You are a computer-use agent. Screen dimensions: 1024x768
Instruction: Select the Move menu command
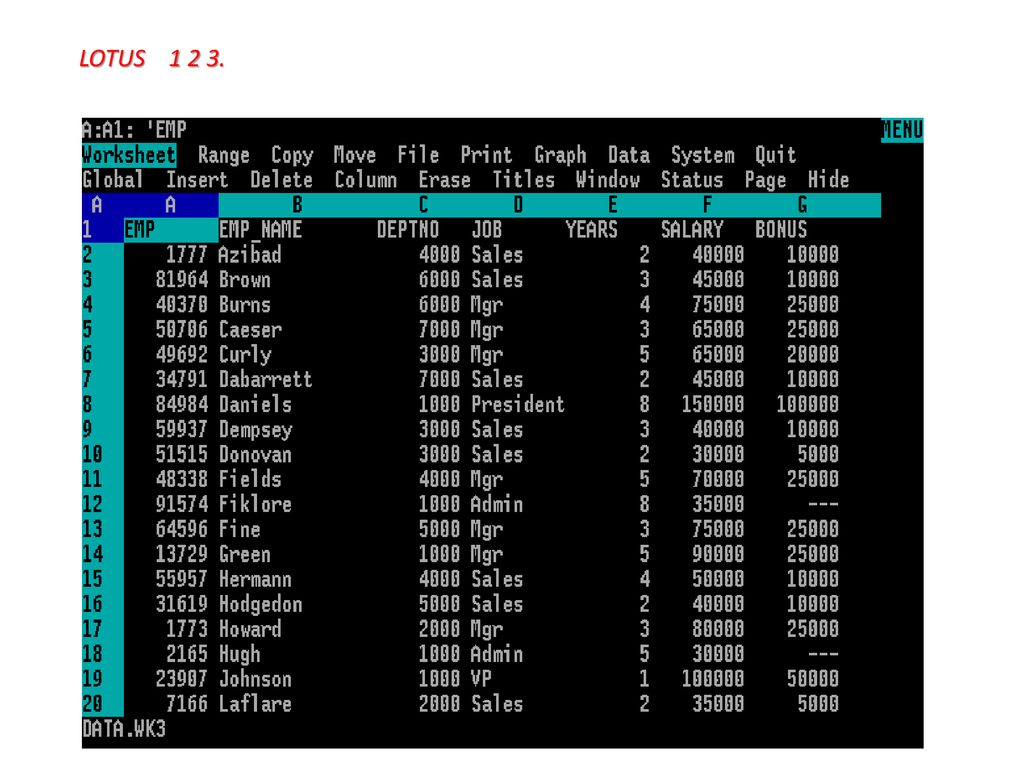(355, 155)
